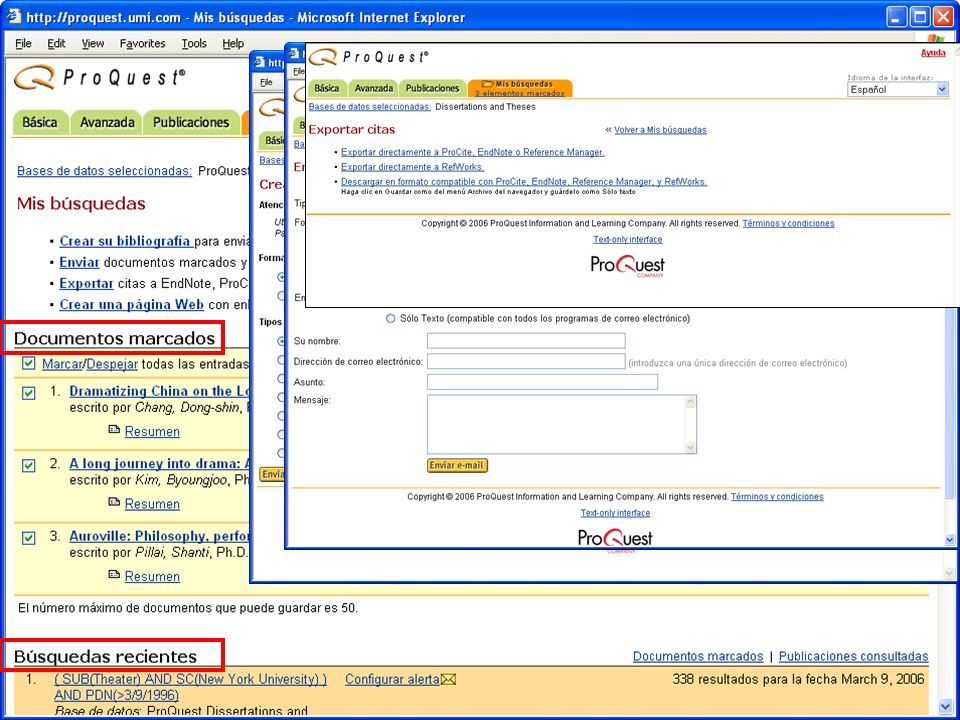This screenshot has width=960, height=720.
Task: Click Exportar directamente a RefWorks link
Action: (412, 167)
